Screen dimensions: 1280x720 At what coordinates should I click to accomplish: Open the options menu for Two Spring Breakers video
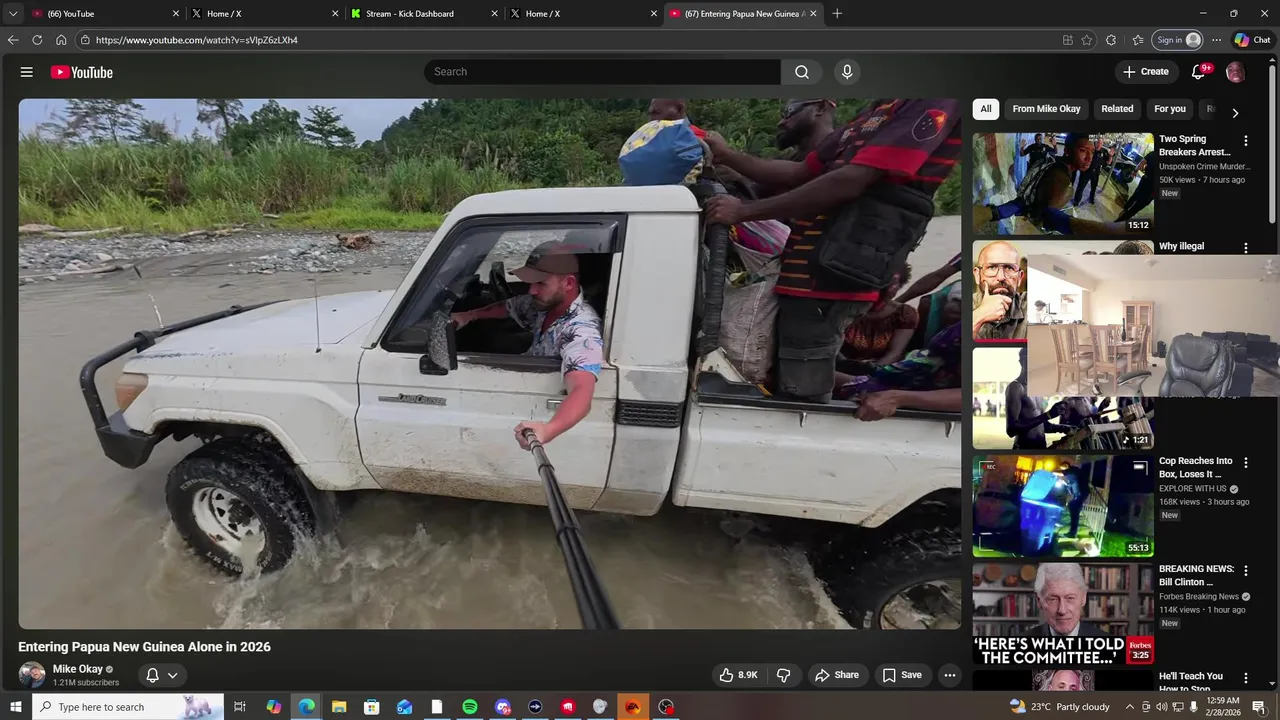tap(1245, 141)
